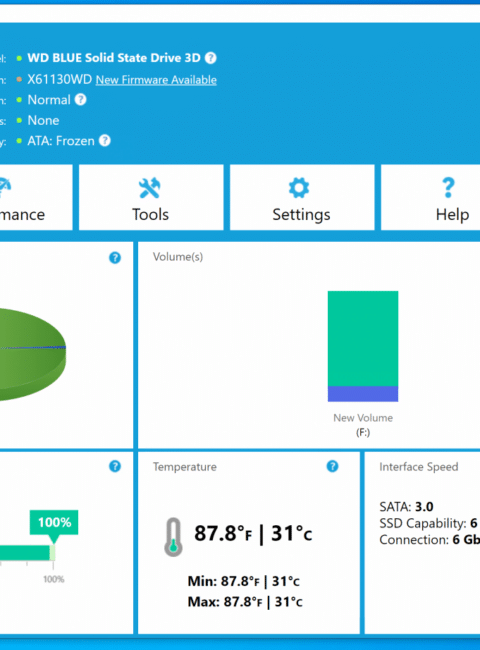Screen dimensions: 480x650
Task: Click the Min: 87.8°F temperature value
Action: pyautogui.click(x=243, y=581)
